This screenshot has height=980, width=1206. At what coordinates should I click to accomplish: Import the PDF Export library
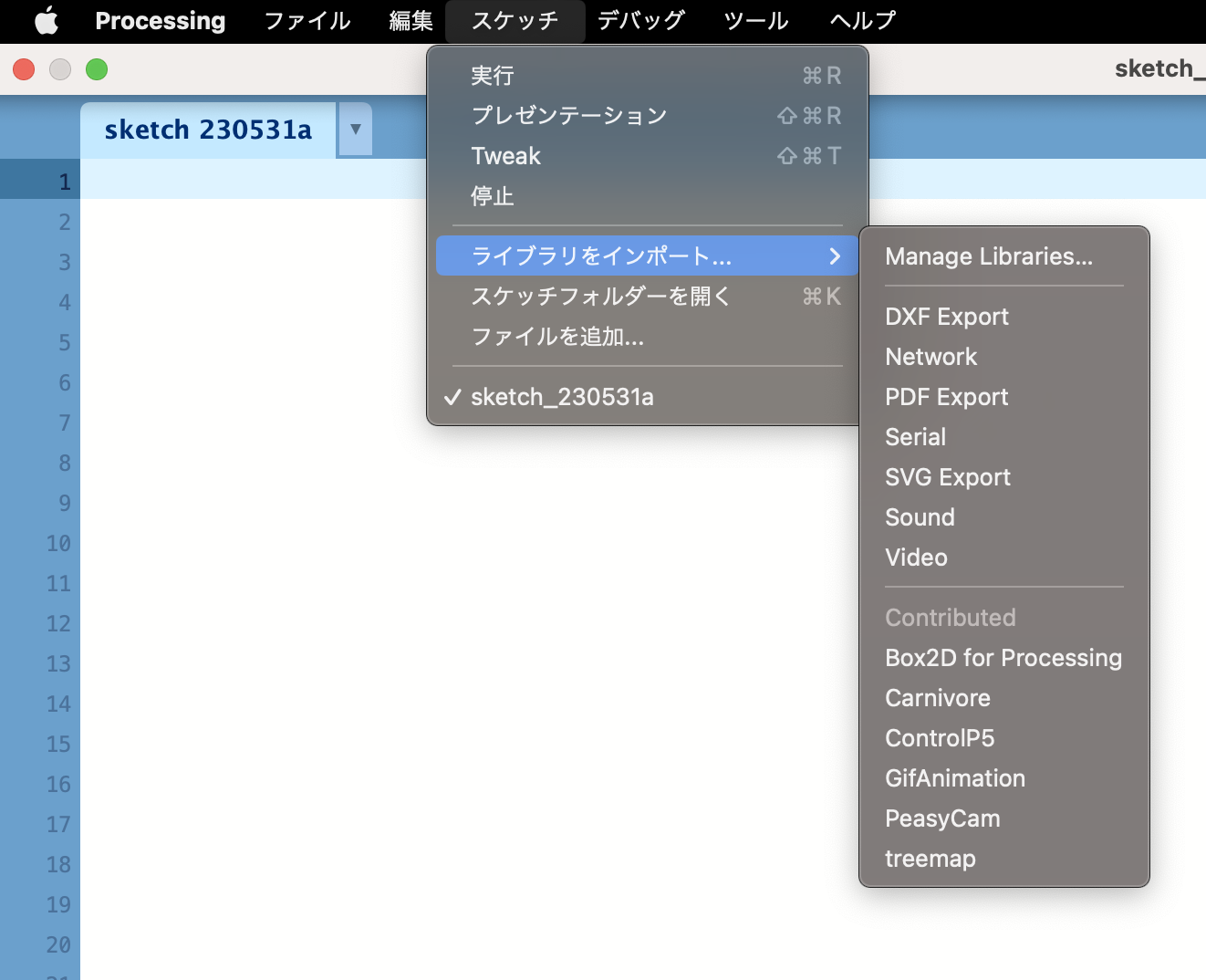point(946,397)
